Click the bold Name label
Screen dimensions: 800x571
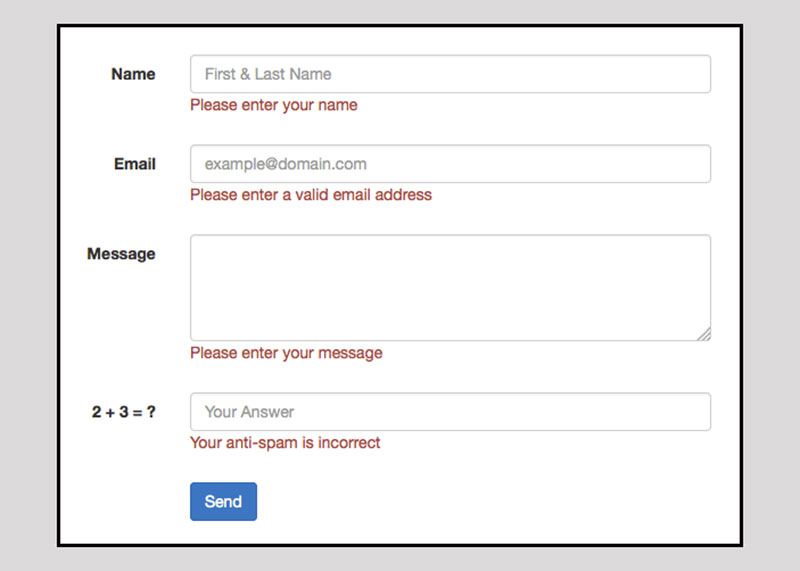point(133,74)
